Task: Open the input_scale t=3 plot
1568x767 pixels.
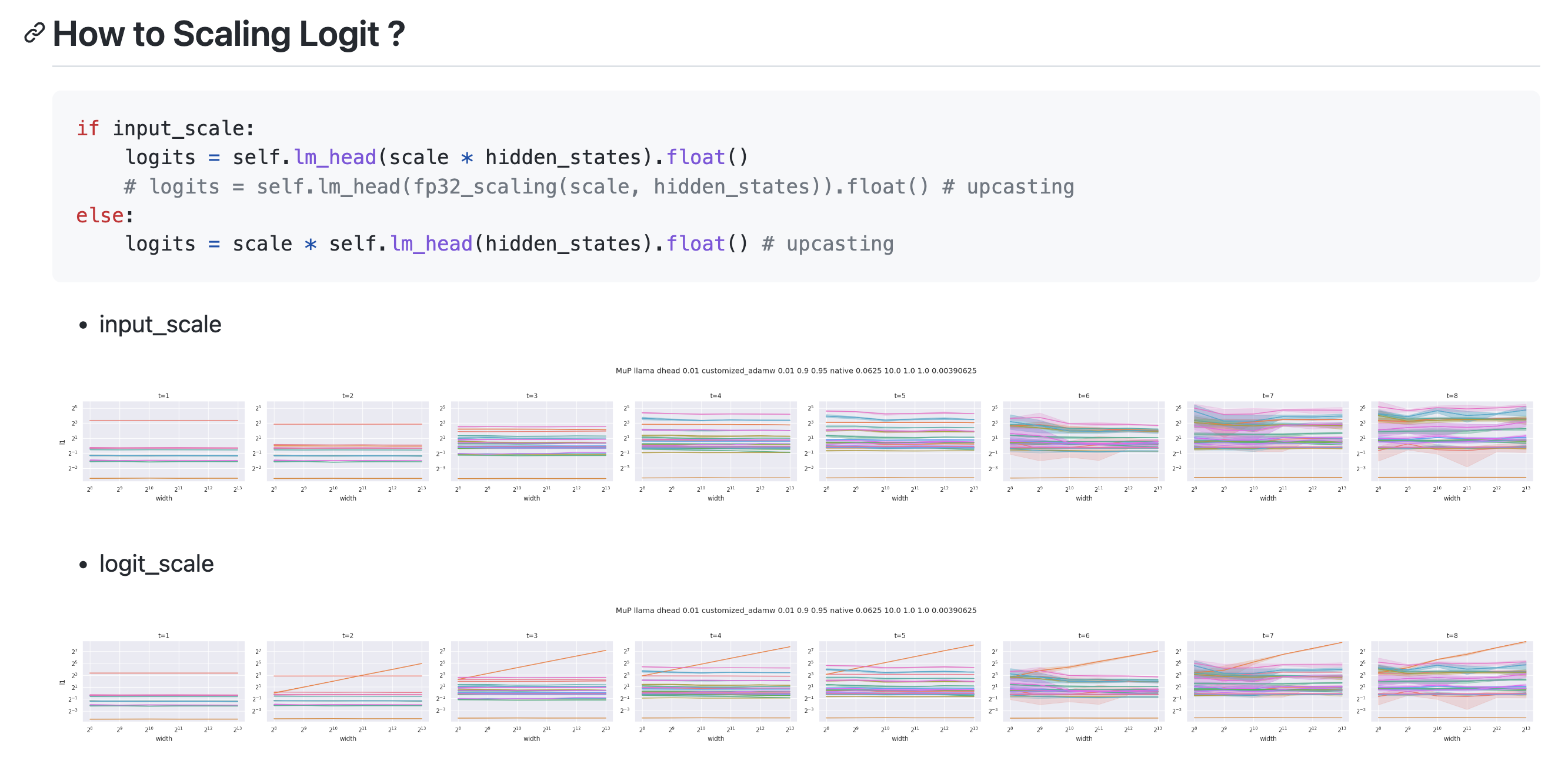Action: coord(532,441)
